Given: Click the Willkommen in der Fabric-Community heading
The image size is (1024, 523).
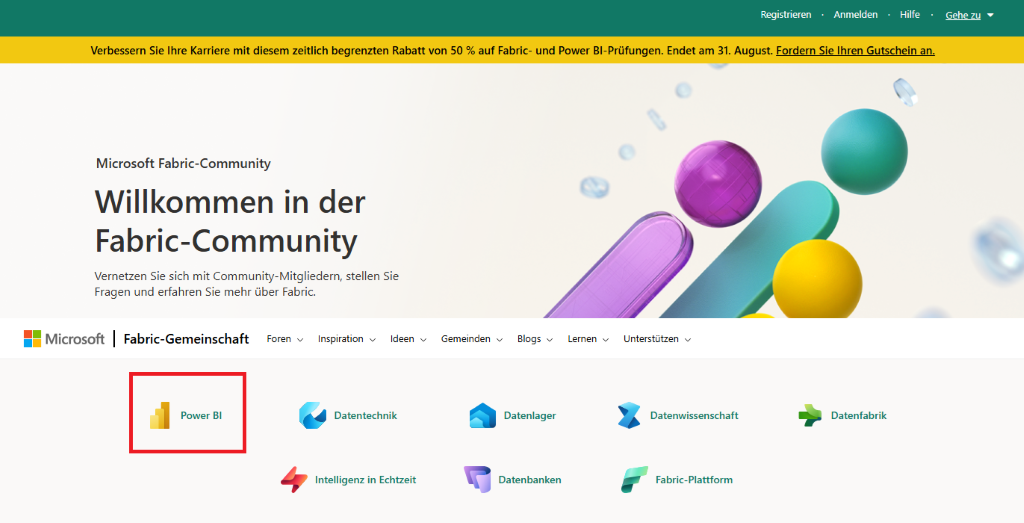Looking at the screenshot, I should (x=230, y=221).
